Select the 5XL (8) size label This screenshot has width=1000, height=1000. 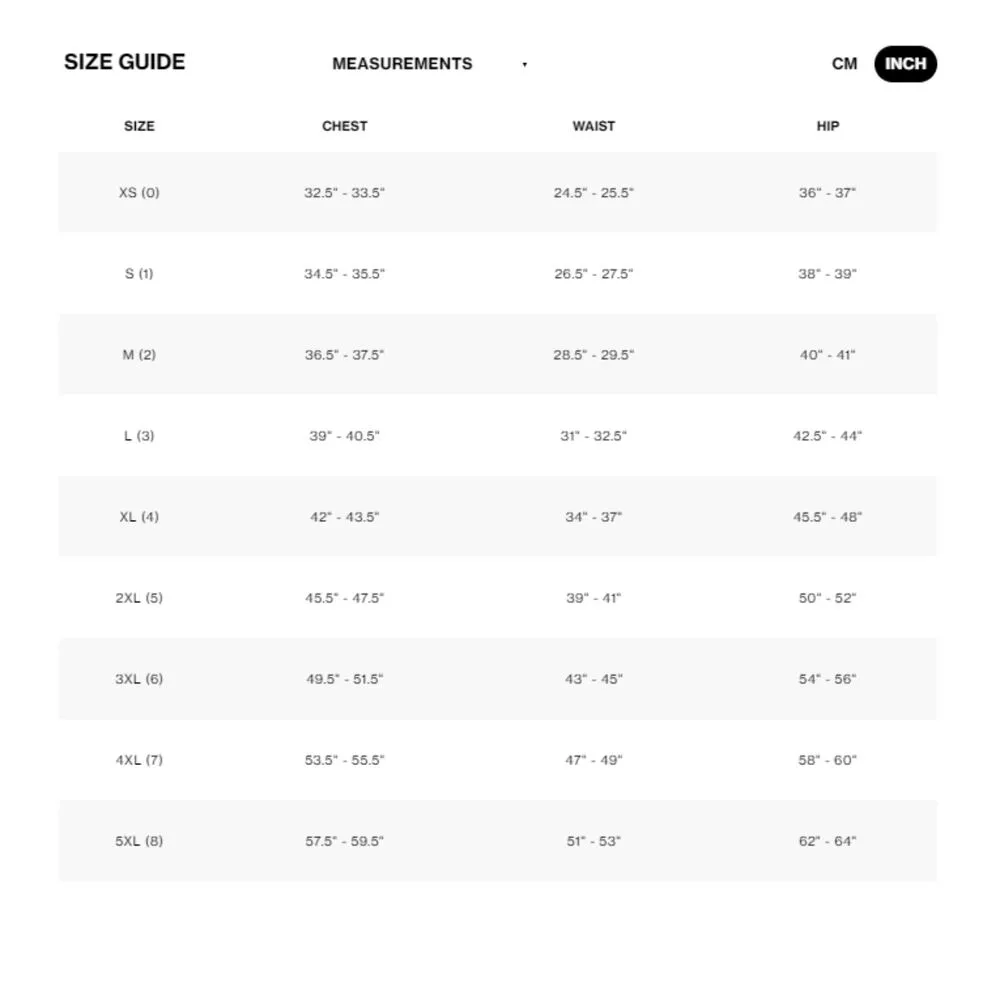[x=139, y=841]
